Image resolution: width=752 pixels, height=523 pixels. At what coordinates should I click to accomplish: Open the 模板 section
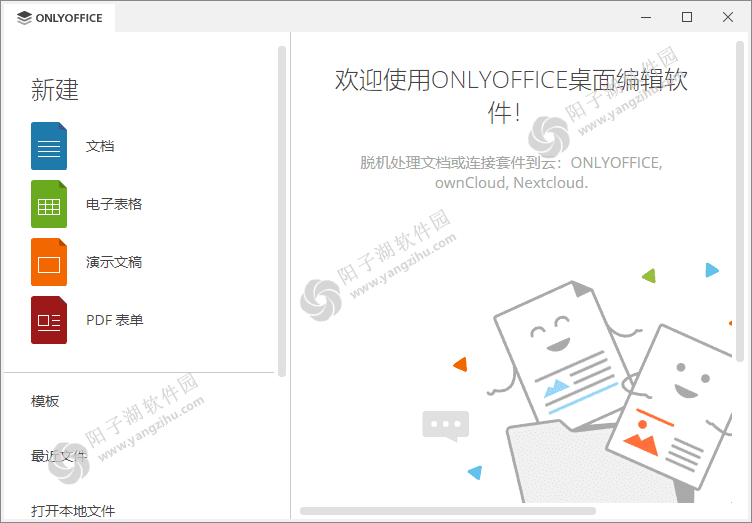click(45, 401)
